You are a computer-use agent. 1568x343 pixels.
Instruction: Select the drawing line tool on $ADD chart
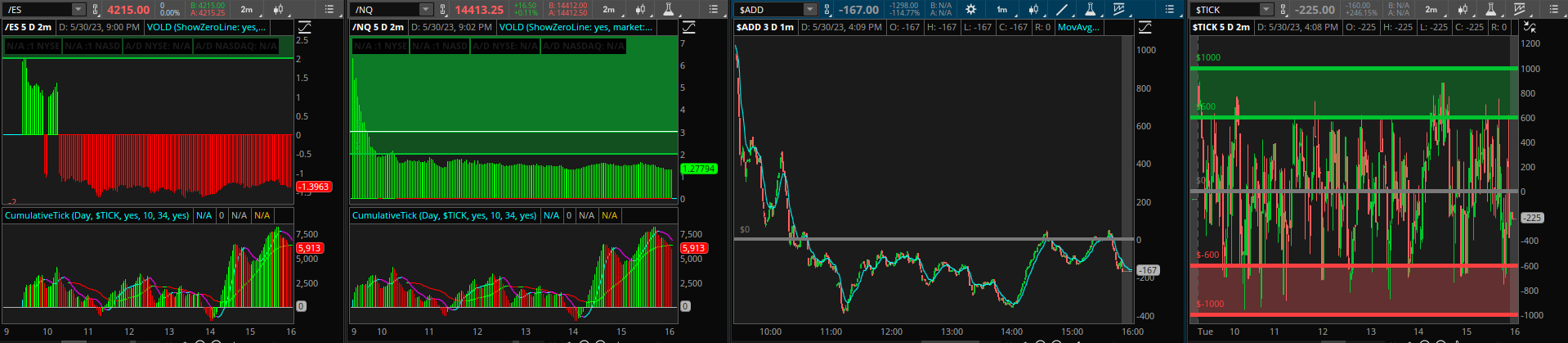(1061, 10)
